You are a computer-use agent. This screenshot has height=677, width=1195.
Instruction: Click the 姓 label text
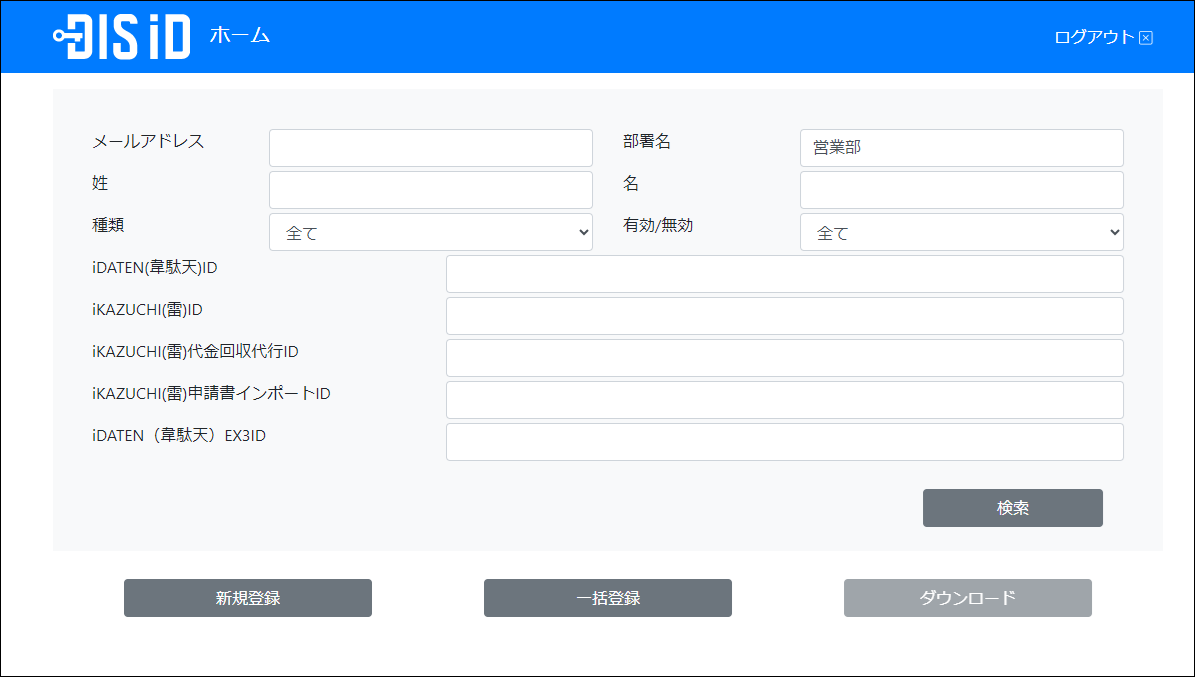coord(100,184)
